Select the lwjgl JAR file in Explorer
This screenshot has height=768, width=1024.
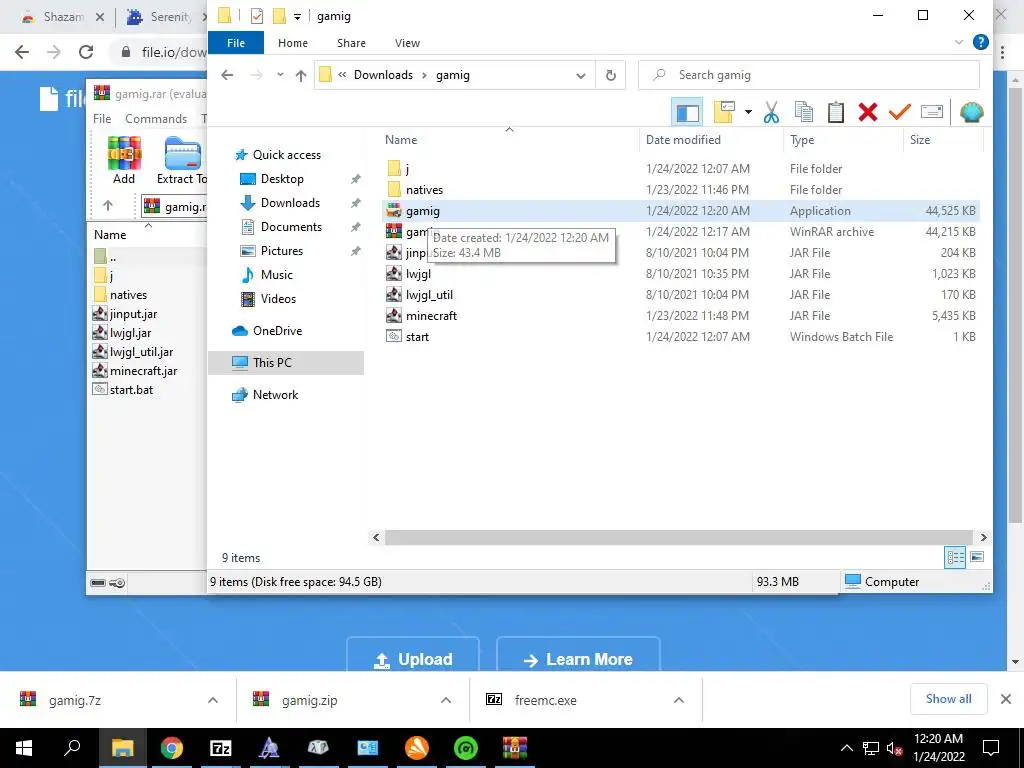pyautogui.click(x=680, y=274)
